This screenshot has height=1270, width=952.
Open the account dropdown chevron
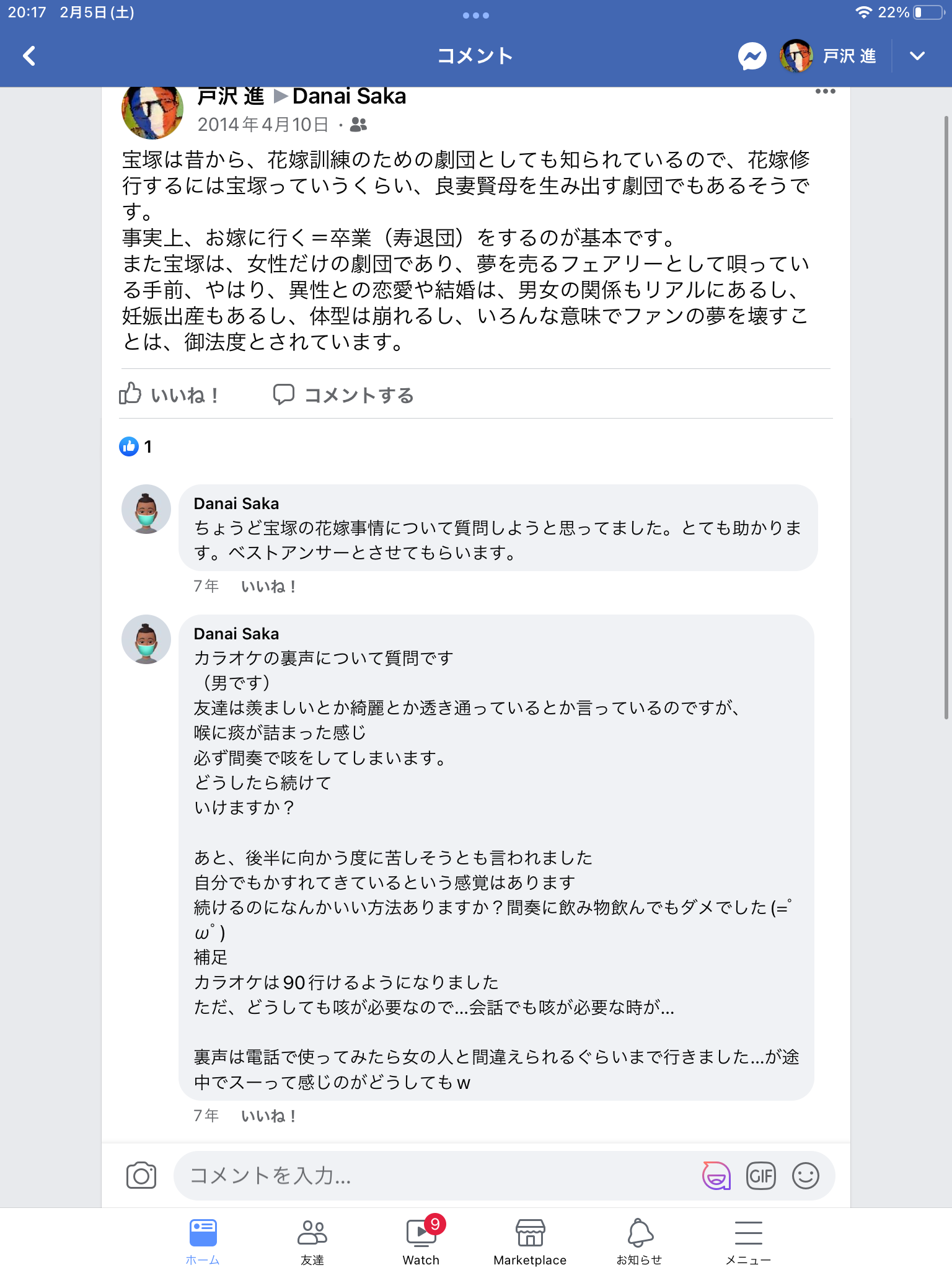(x=917, y=56)
